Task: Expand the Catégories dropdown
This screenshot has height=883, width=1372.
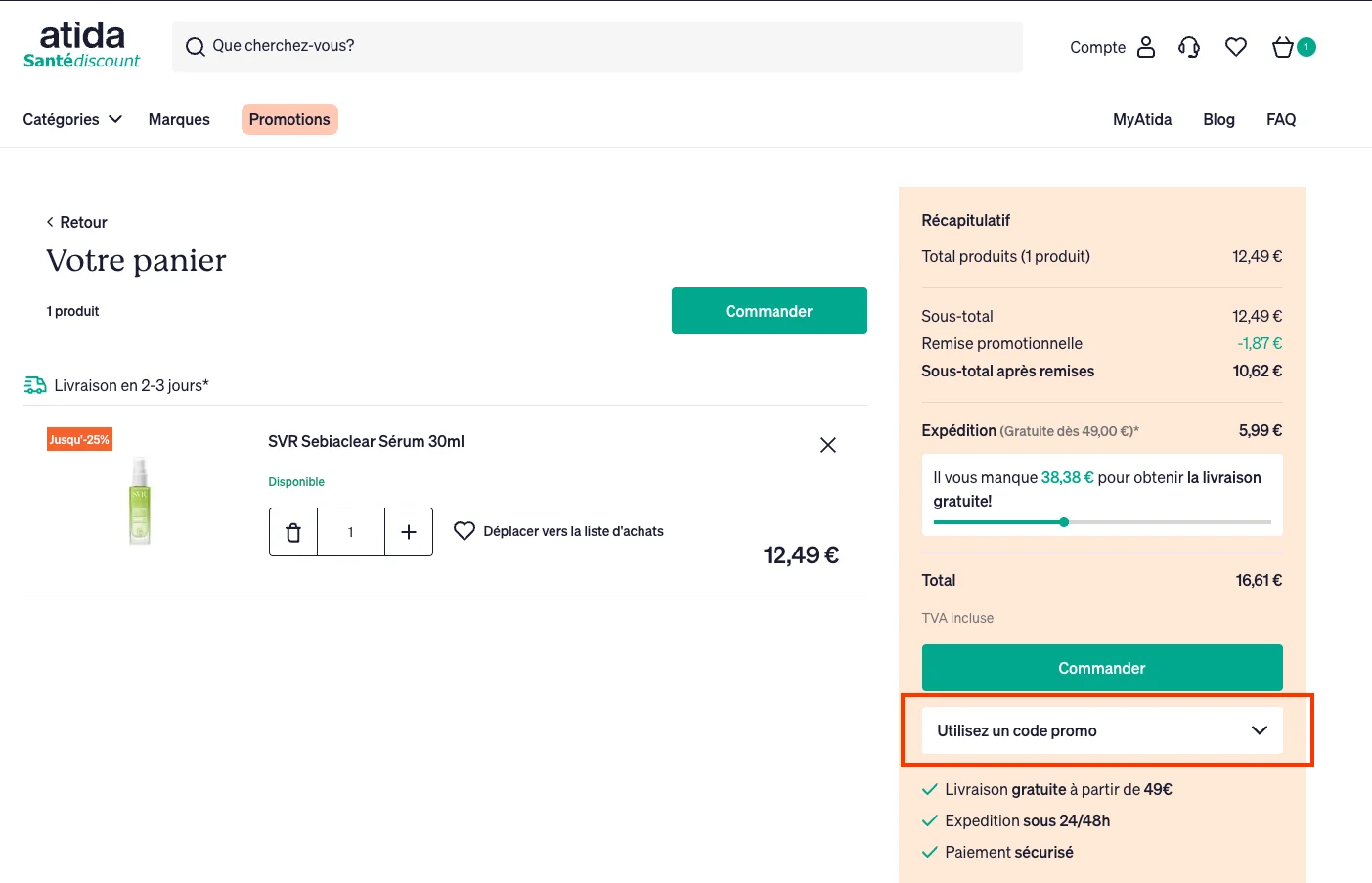Action: [72, 119]
